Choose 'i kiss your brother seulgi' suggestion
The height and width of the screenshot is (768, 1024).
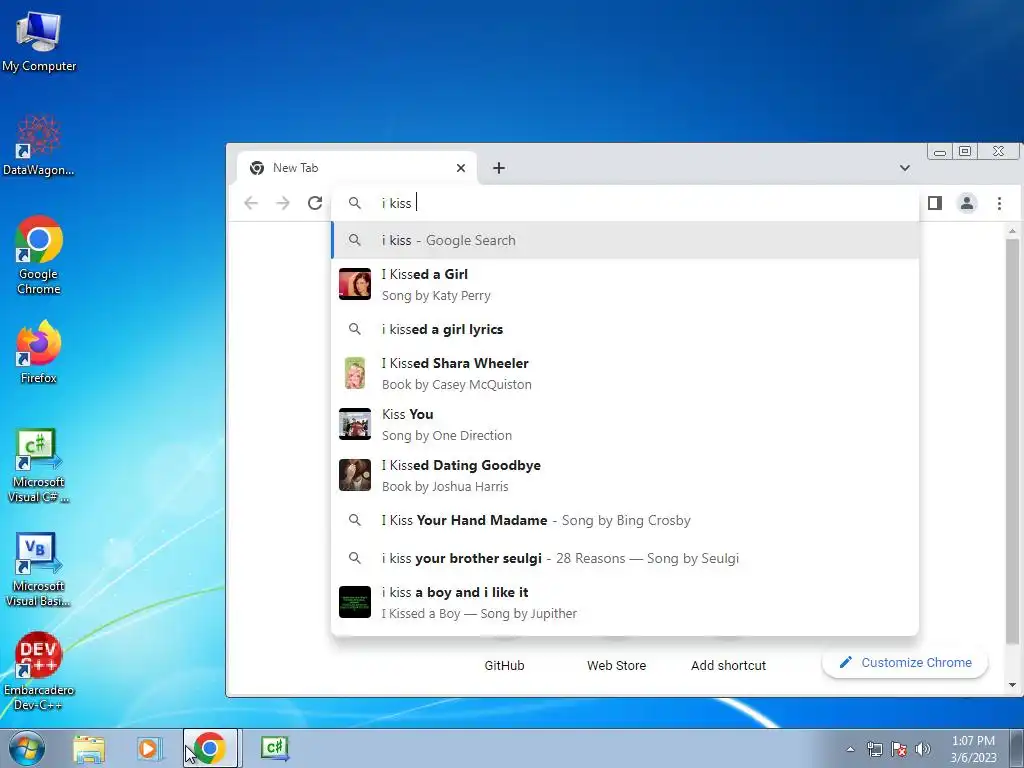point(625,558)
